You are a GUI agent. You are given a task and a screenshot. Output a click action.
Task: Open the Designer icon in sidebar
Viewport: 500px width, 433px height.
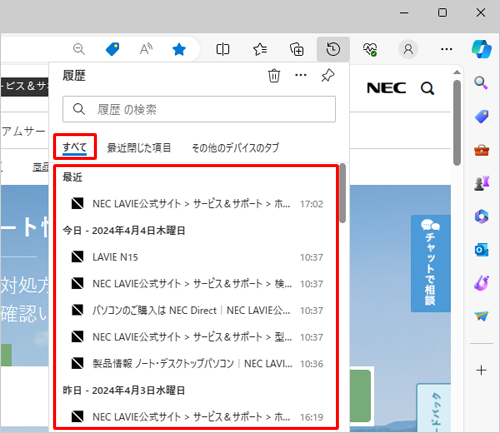tap(482, 283)
